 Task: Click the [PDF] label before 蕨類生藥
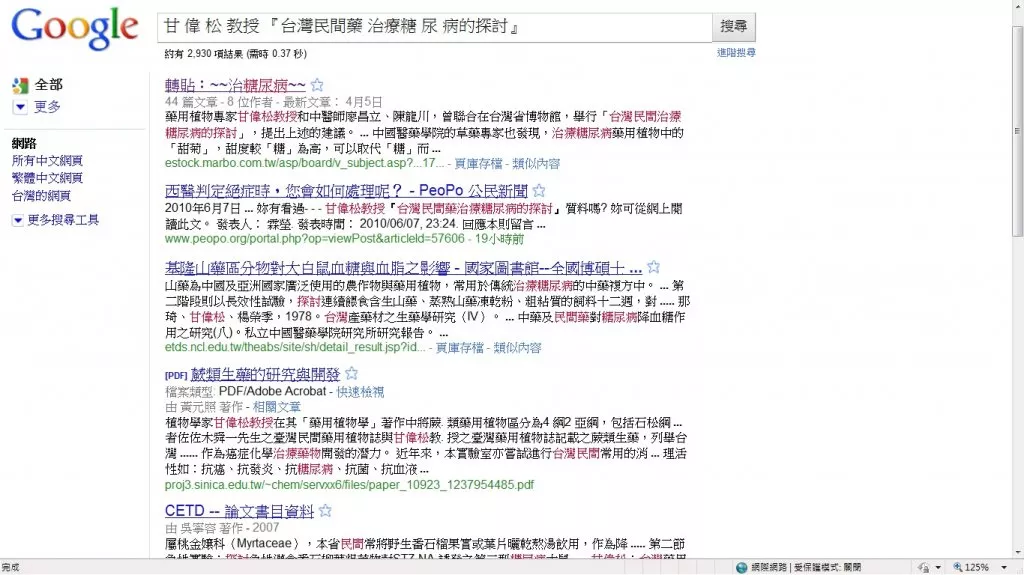pos(176,375)
